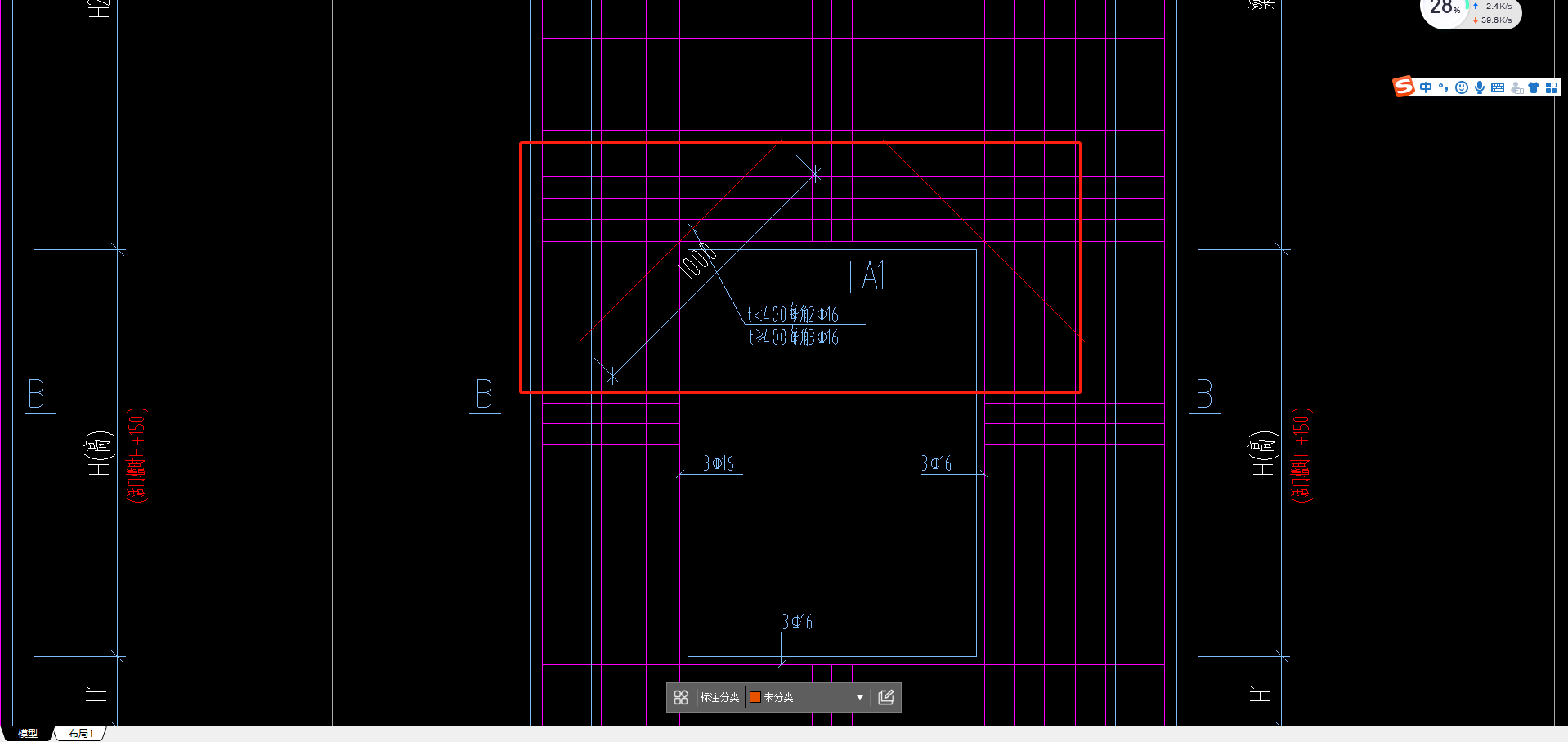
Task: Select the right red (H+150) note
Action: 1301,455
